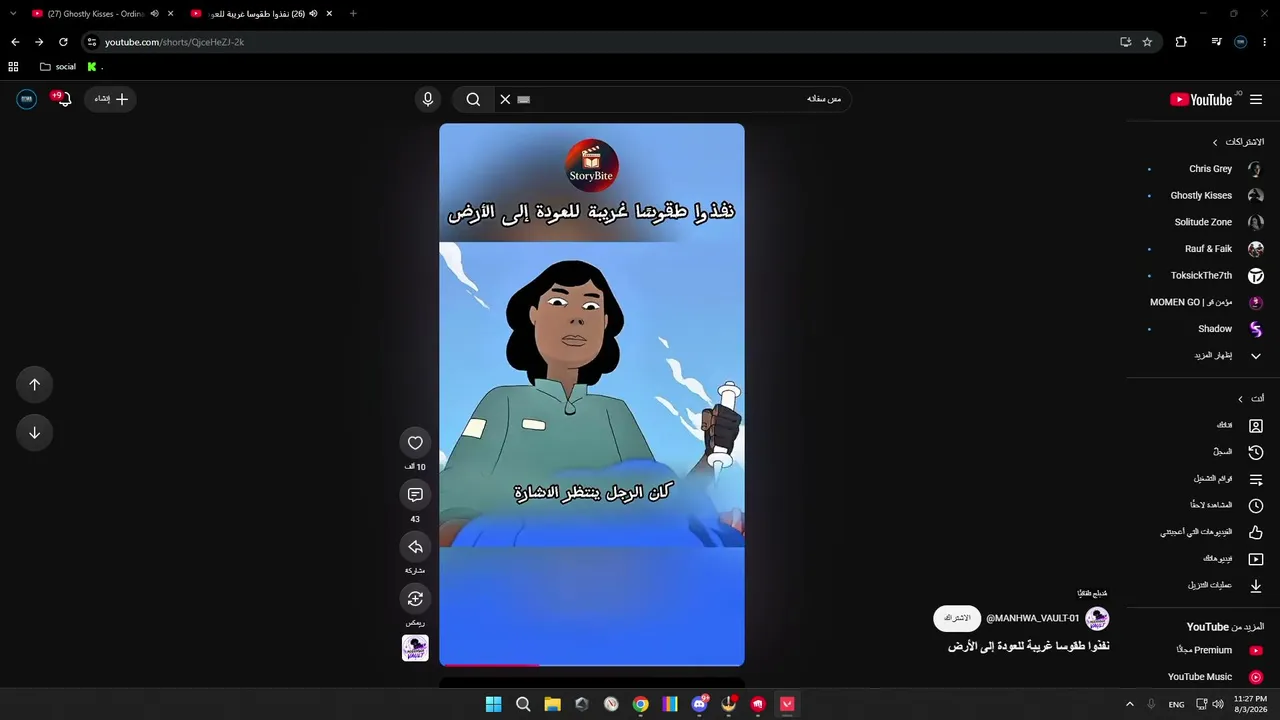Open the tab search dropdown arrow
The width and height of the screenshot is (1280, 720).
click(13, 14)
